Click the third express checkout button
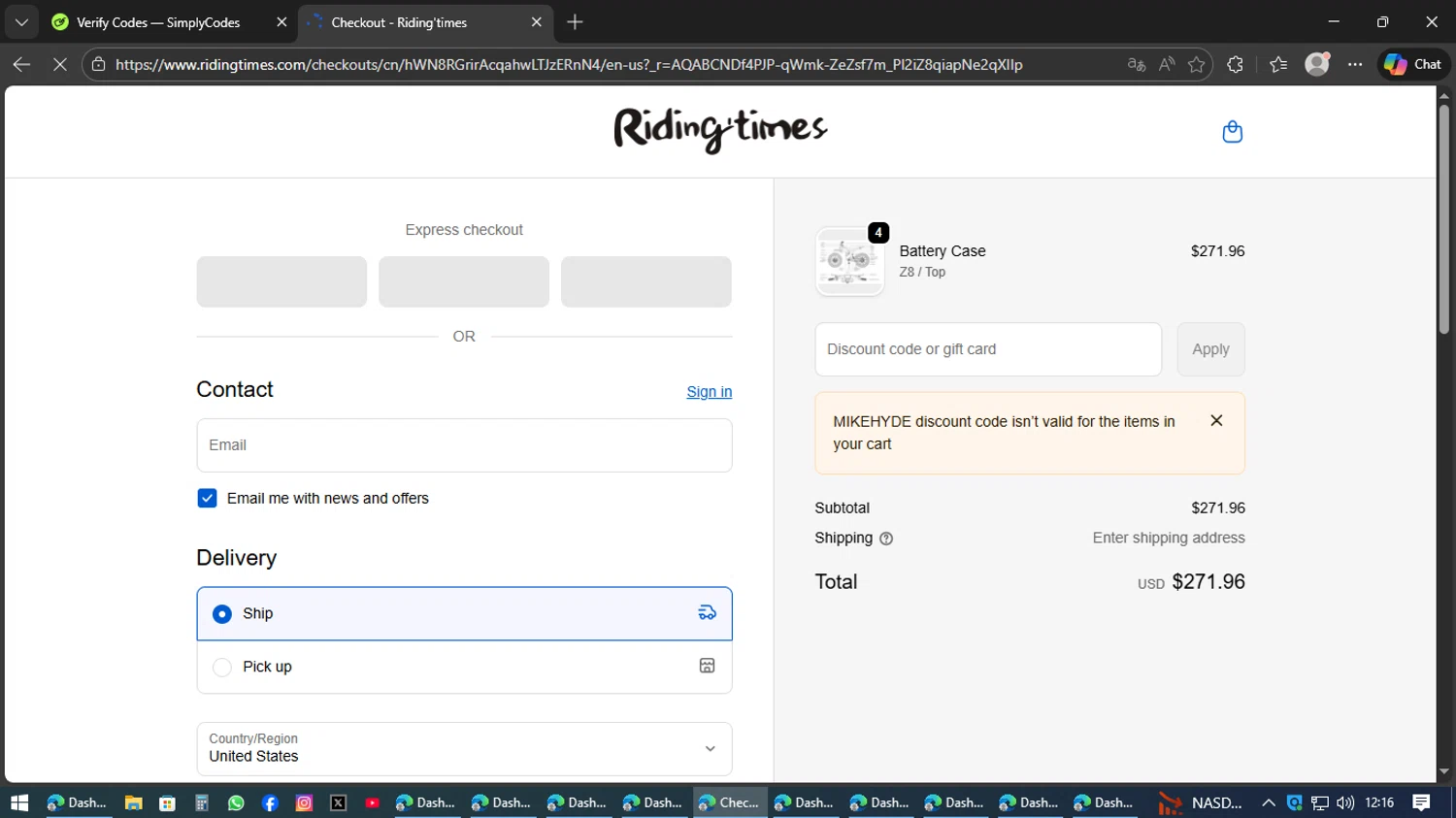 pos(646,281)
